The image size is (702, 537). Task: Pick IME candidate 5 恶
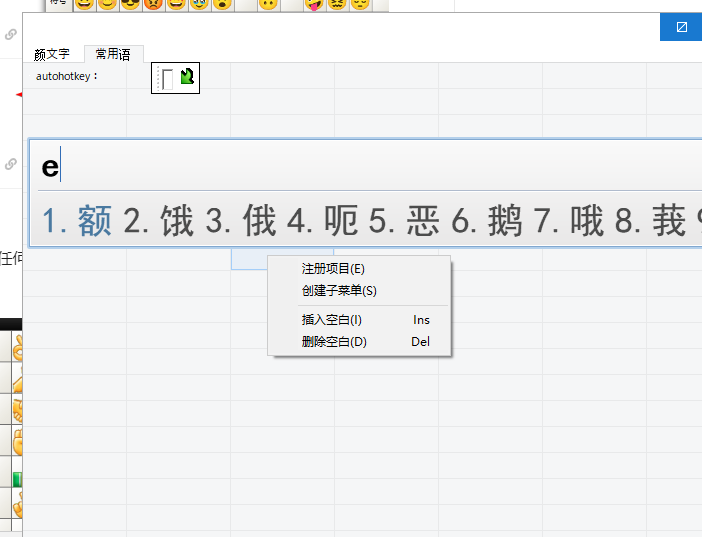(406, 221)
